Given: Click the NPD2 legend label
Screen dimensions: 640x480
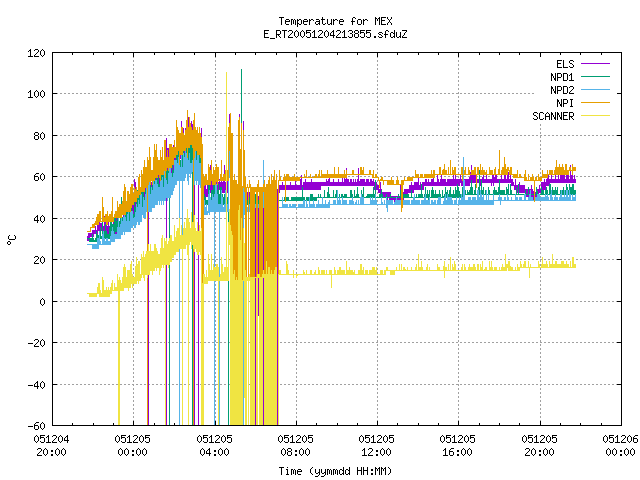Looking at the screenshot, I should pos(562,90).
